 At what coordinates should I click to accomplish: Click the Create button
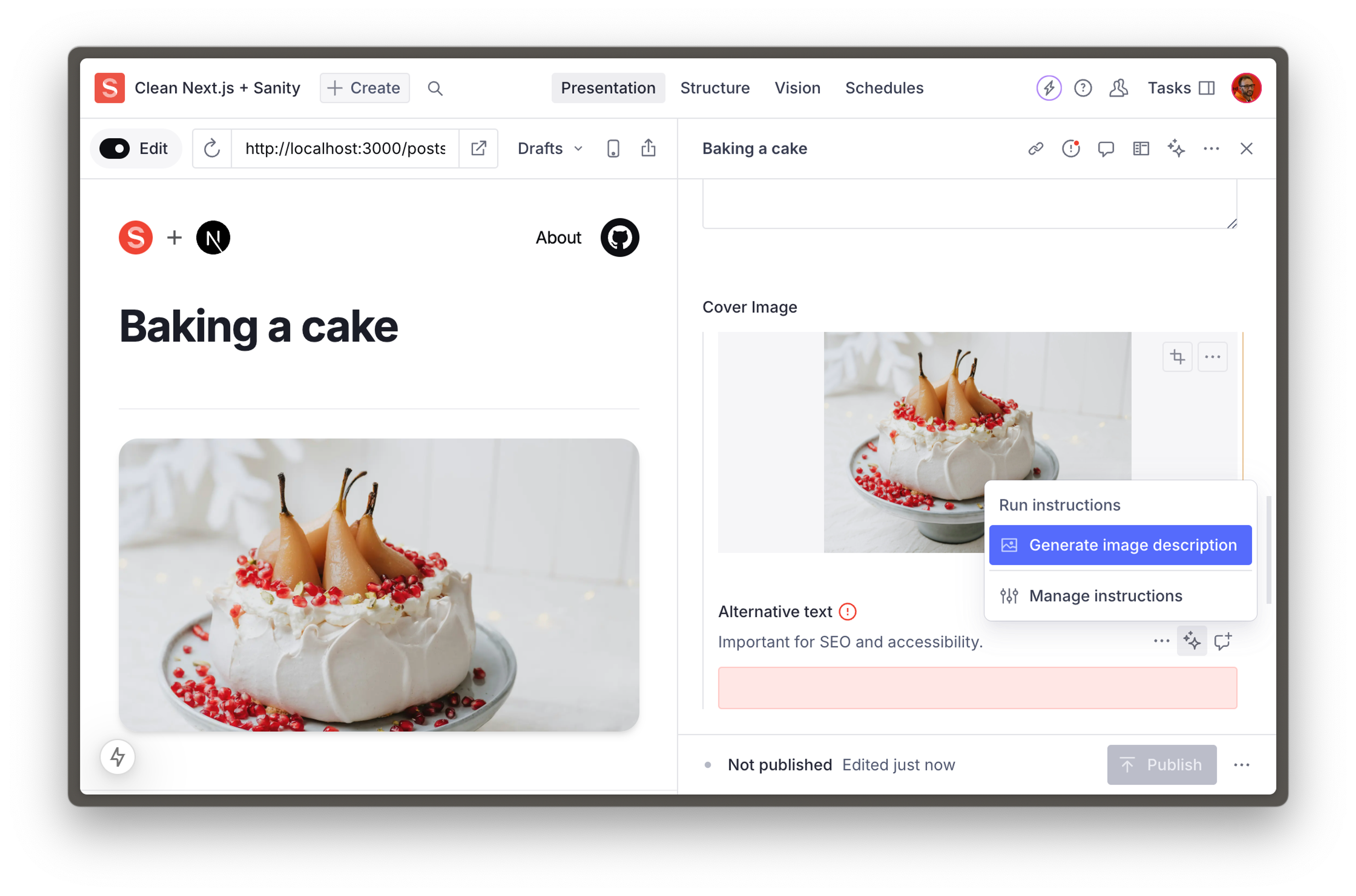pyautogui.click(x=364, y=88)
